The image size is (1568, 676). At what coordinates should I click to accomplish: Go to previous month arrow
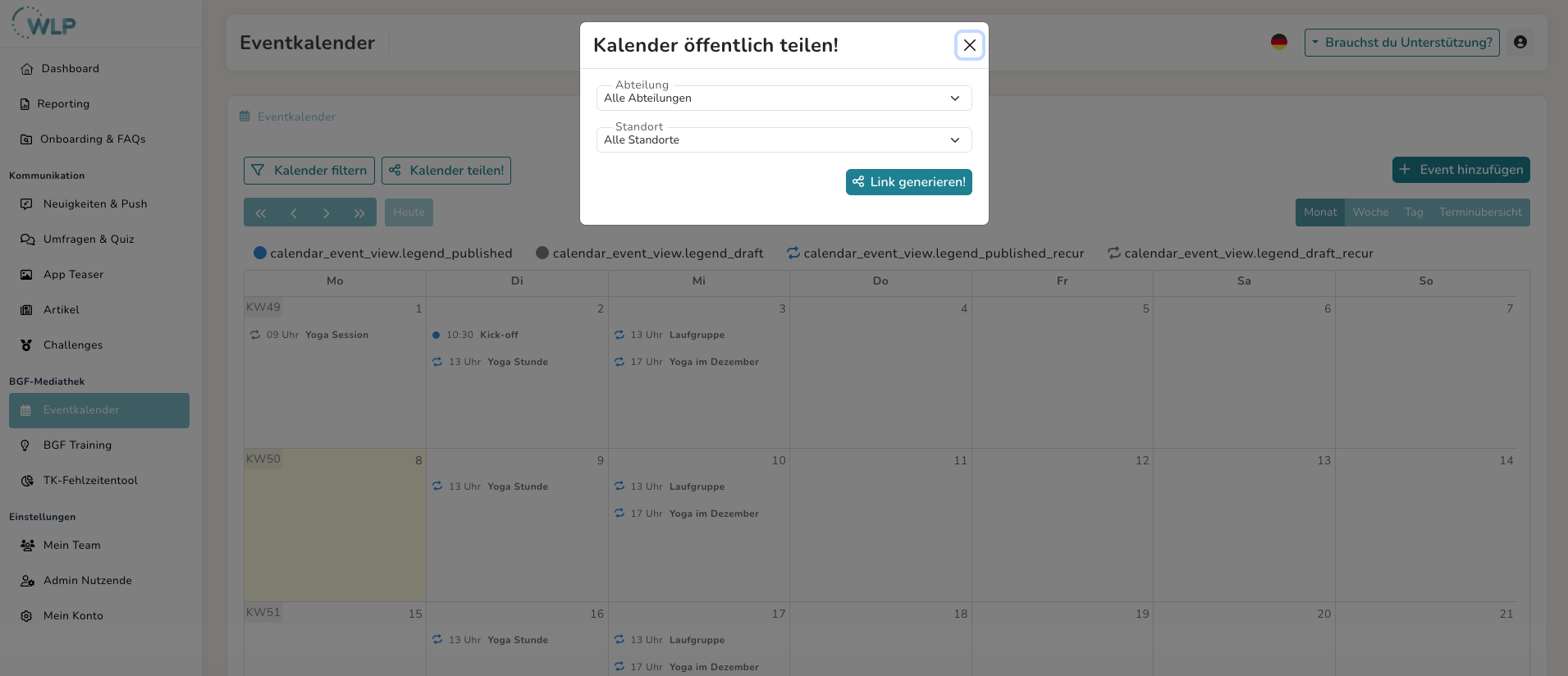coord(293,212)
